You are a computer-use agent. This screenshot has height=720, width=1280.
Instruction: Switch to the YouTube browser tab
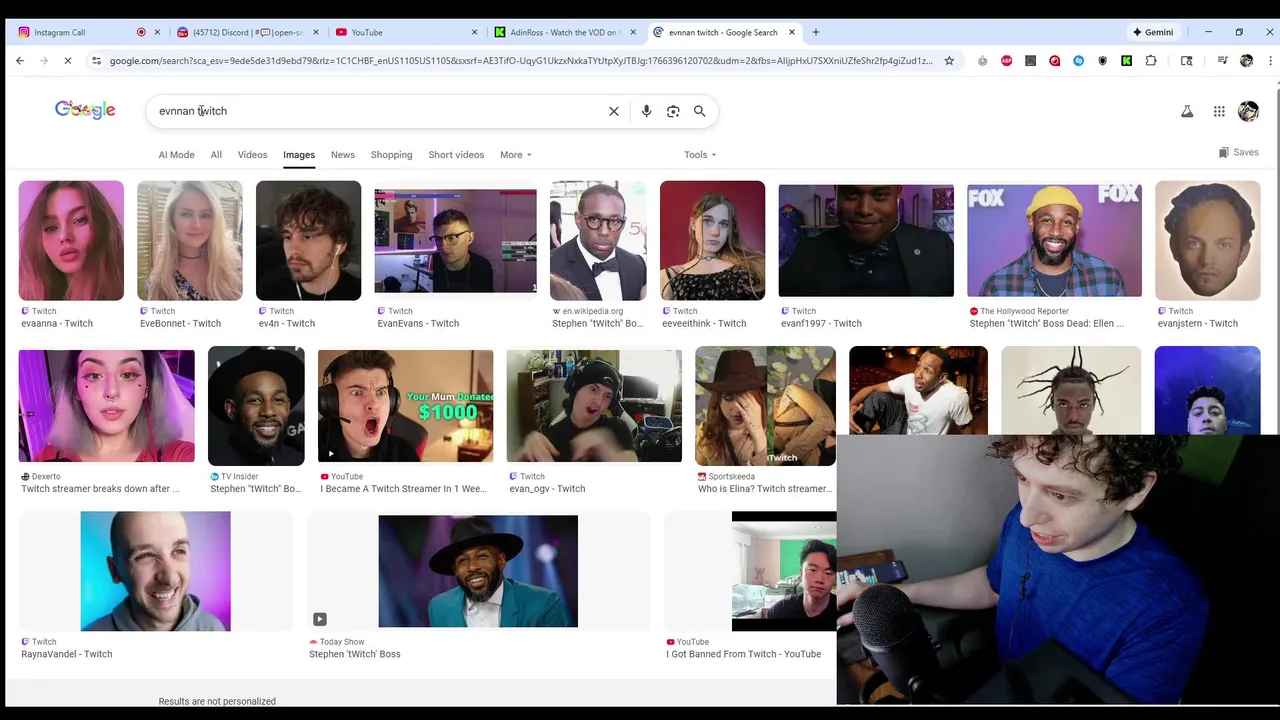403,32
